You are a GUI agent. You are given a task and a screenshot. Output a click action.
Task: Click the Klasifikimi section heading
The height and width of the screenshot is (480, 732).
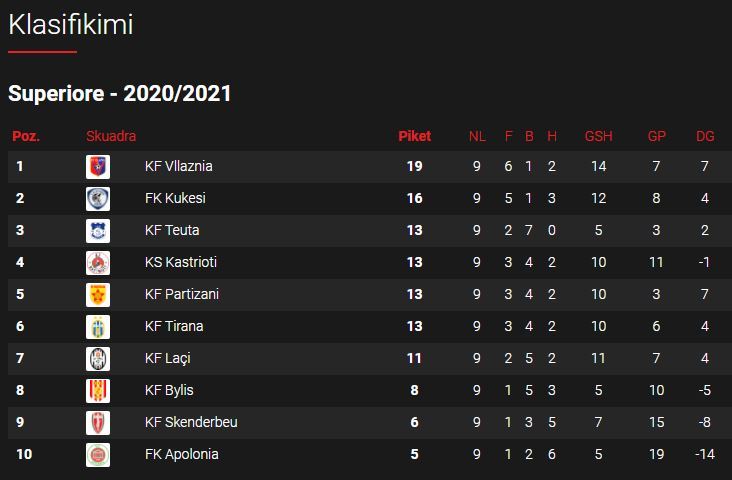click(x=70, y=25)
